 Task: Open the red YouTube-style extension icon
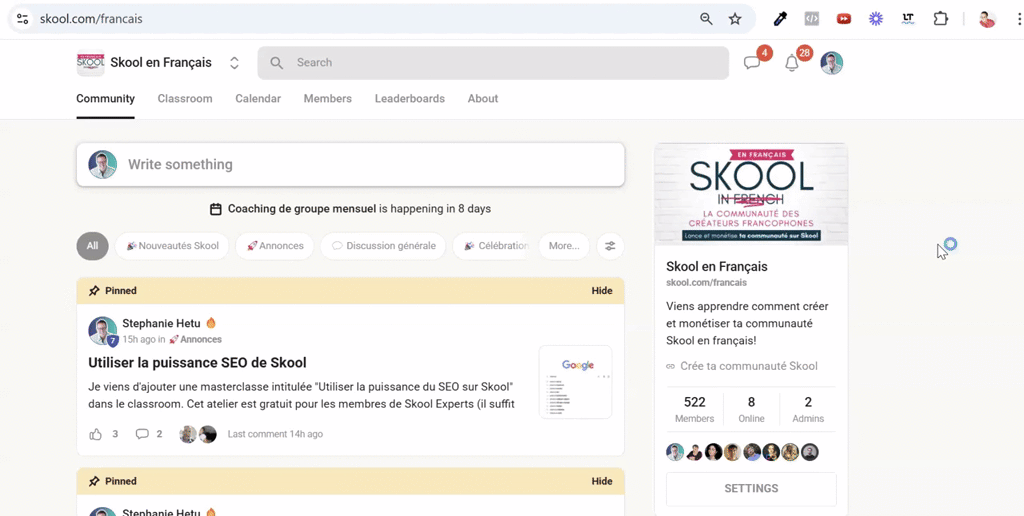(844, 19)
